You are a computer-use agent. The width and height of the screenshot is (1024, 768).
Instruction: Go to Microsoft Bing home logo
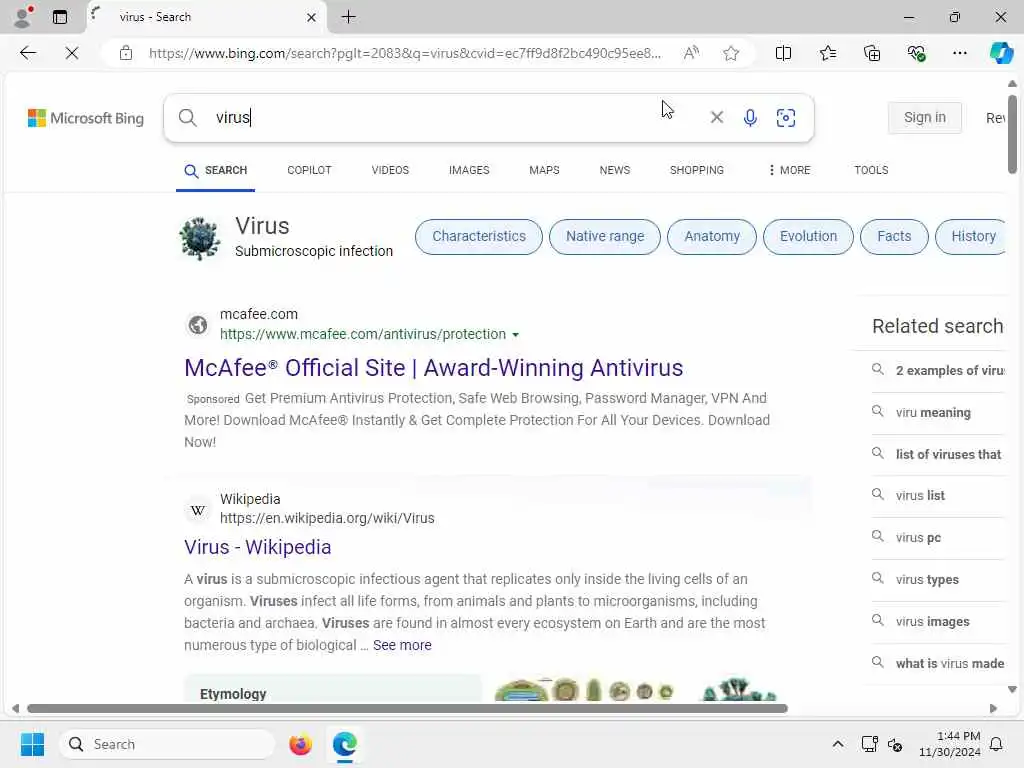86,118
